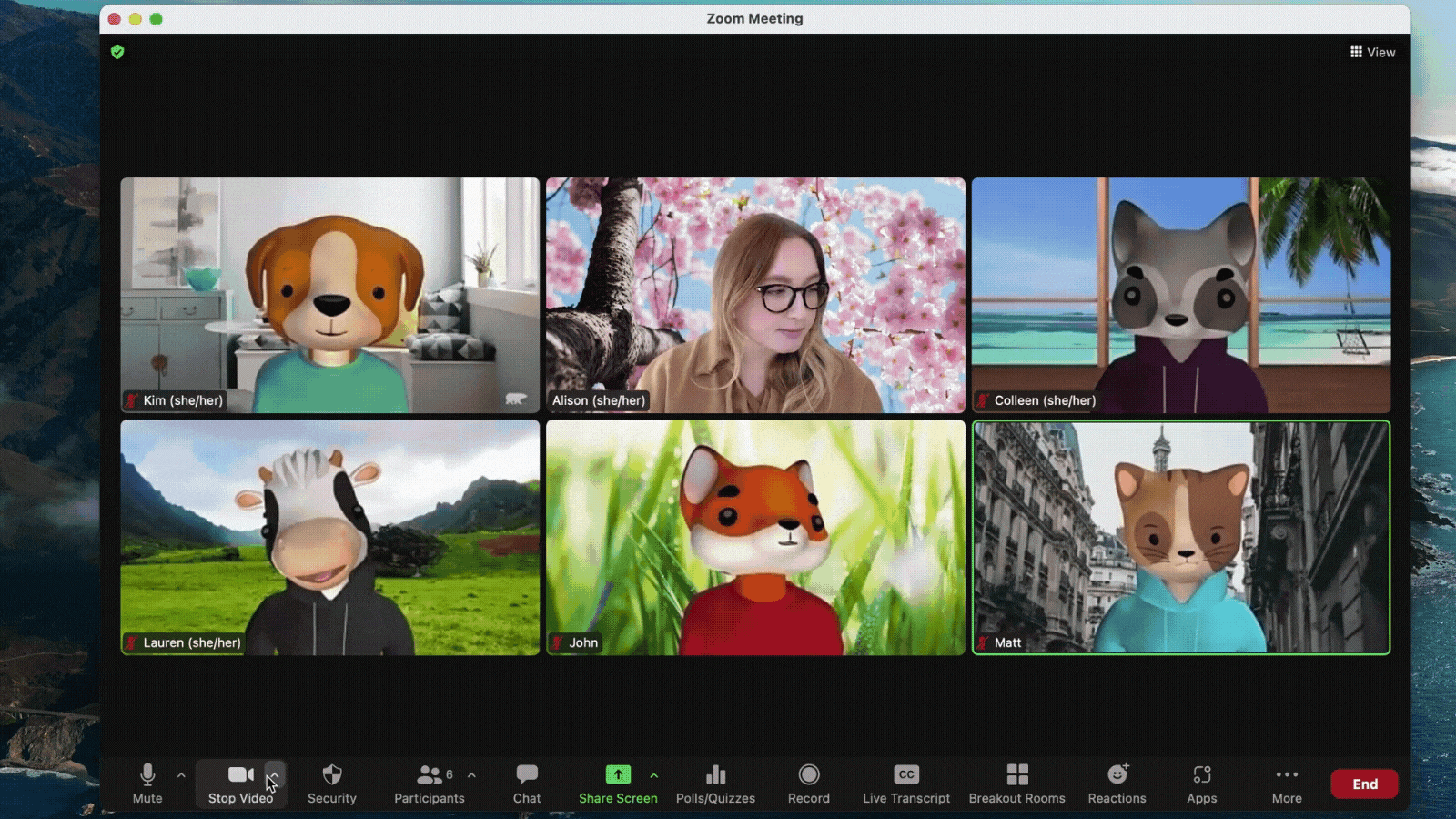Open Breakout Rooms
This screenshot has width=1456, height=819.
coord(1016,784)
